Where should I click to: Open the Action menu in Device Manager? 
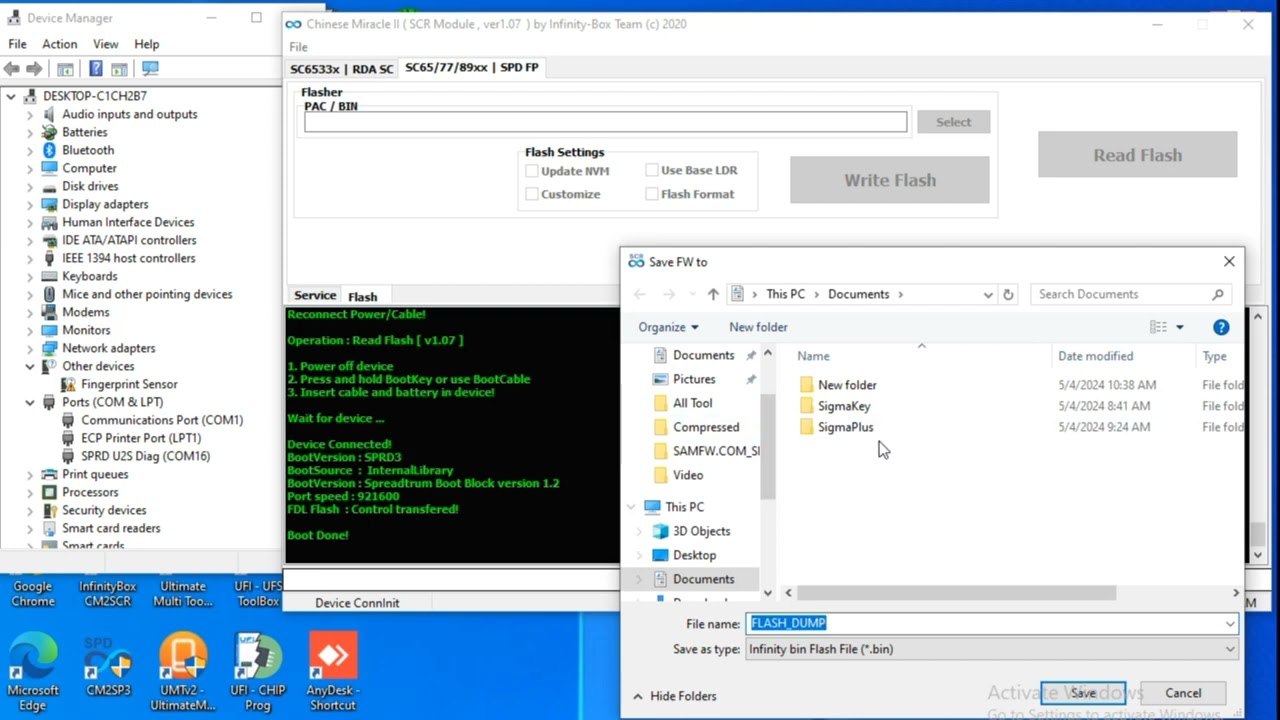(x=59, y=44)
